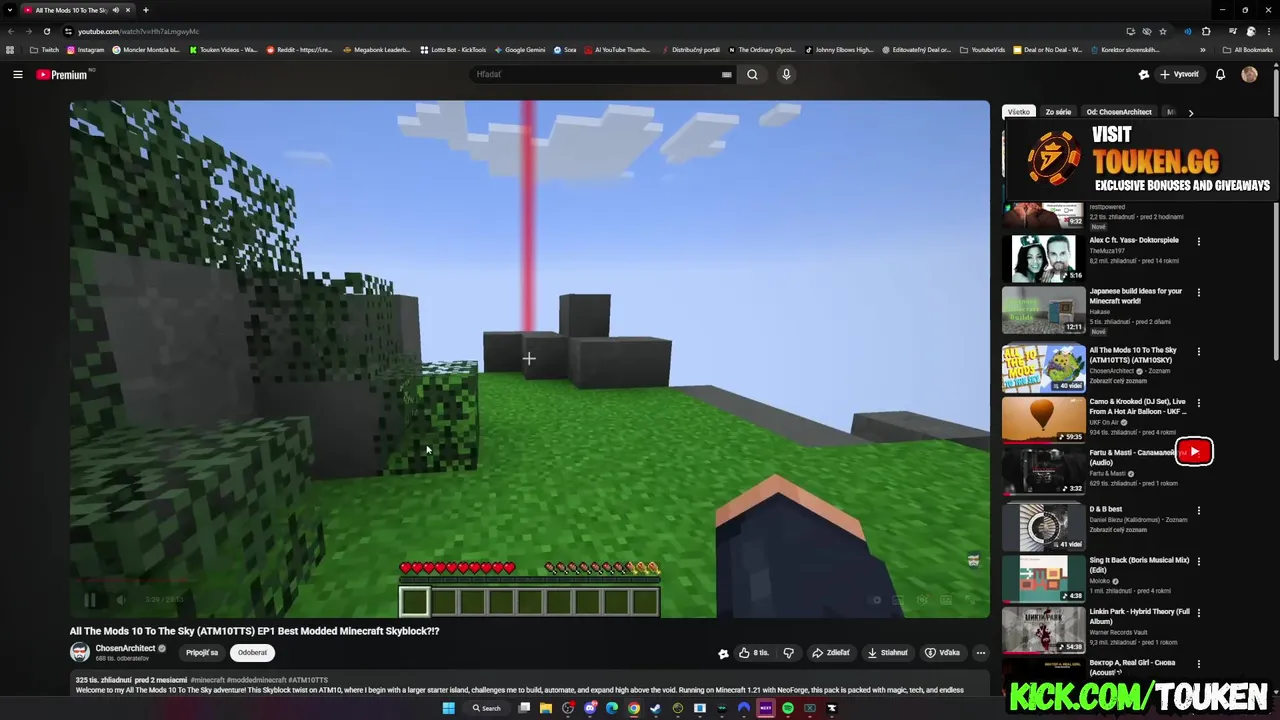
Task: Open Spotify from the taskbar
Action: tap(788, 708)
